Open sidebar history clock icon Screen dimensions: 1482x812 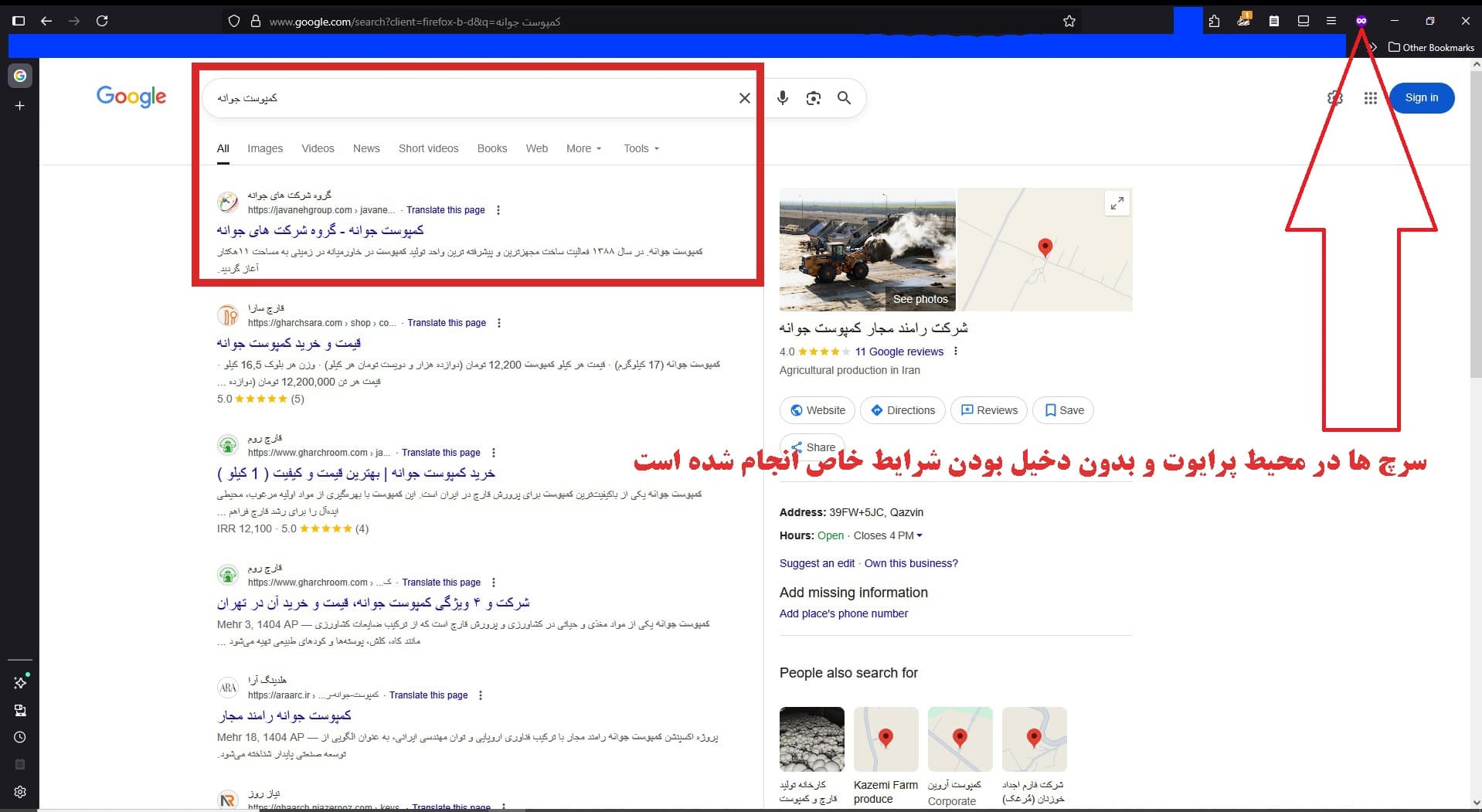point(20,737)
